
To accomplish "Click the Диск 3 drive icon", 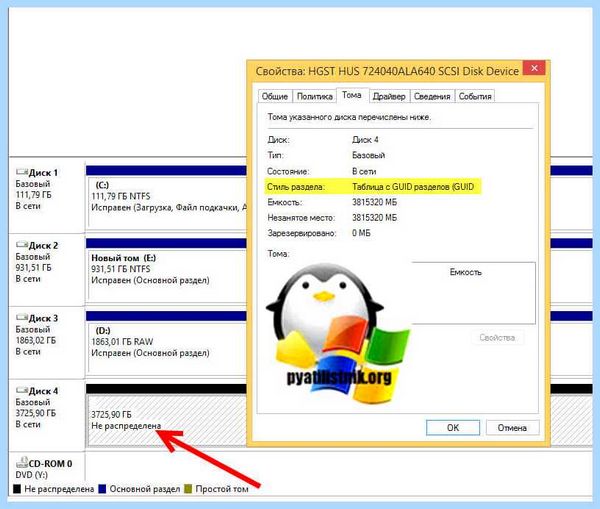I will 22,318.
